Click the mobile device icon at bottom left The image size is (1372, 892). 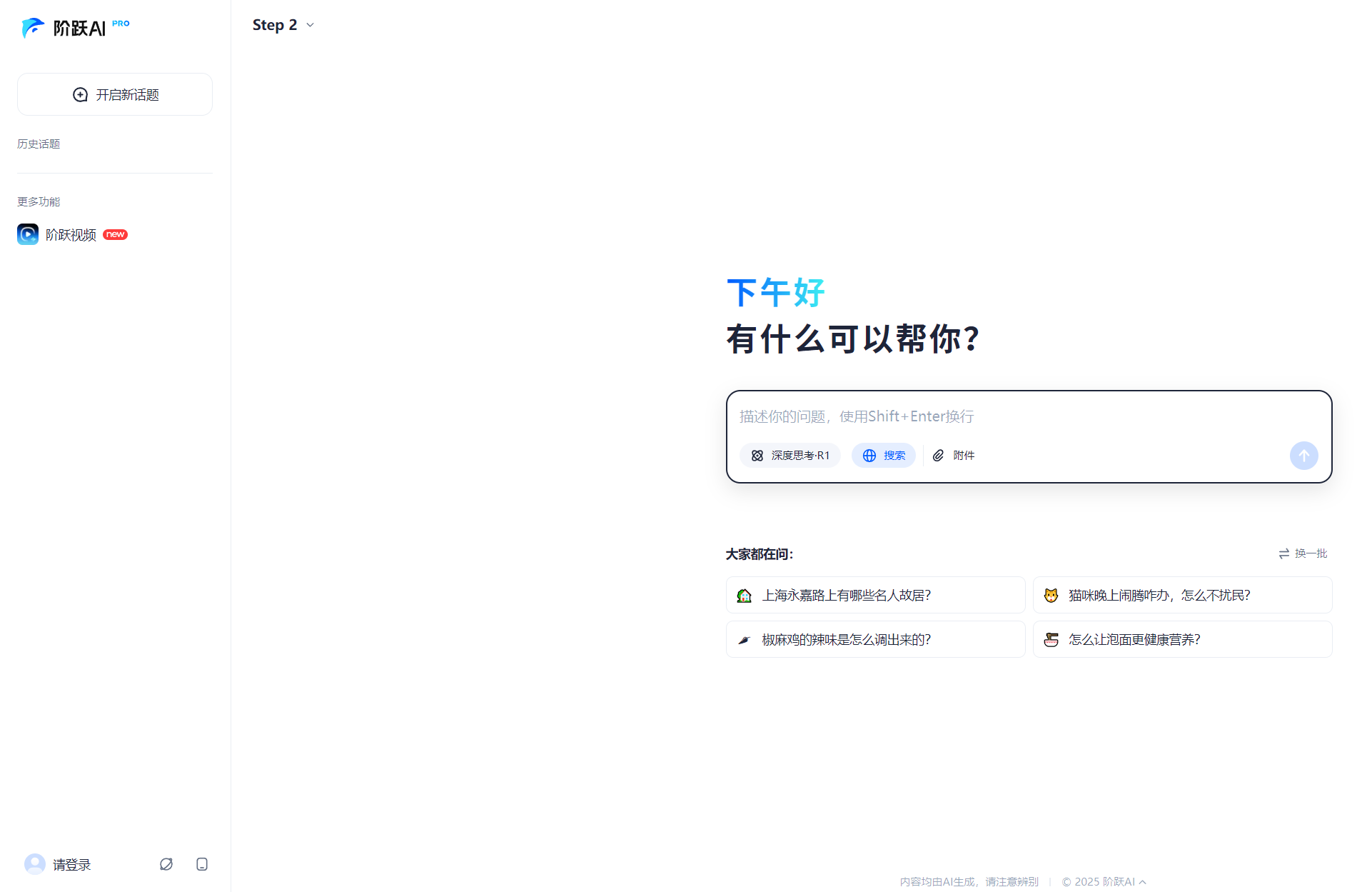tap(202, 864)
